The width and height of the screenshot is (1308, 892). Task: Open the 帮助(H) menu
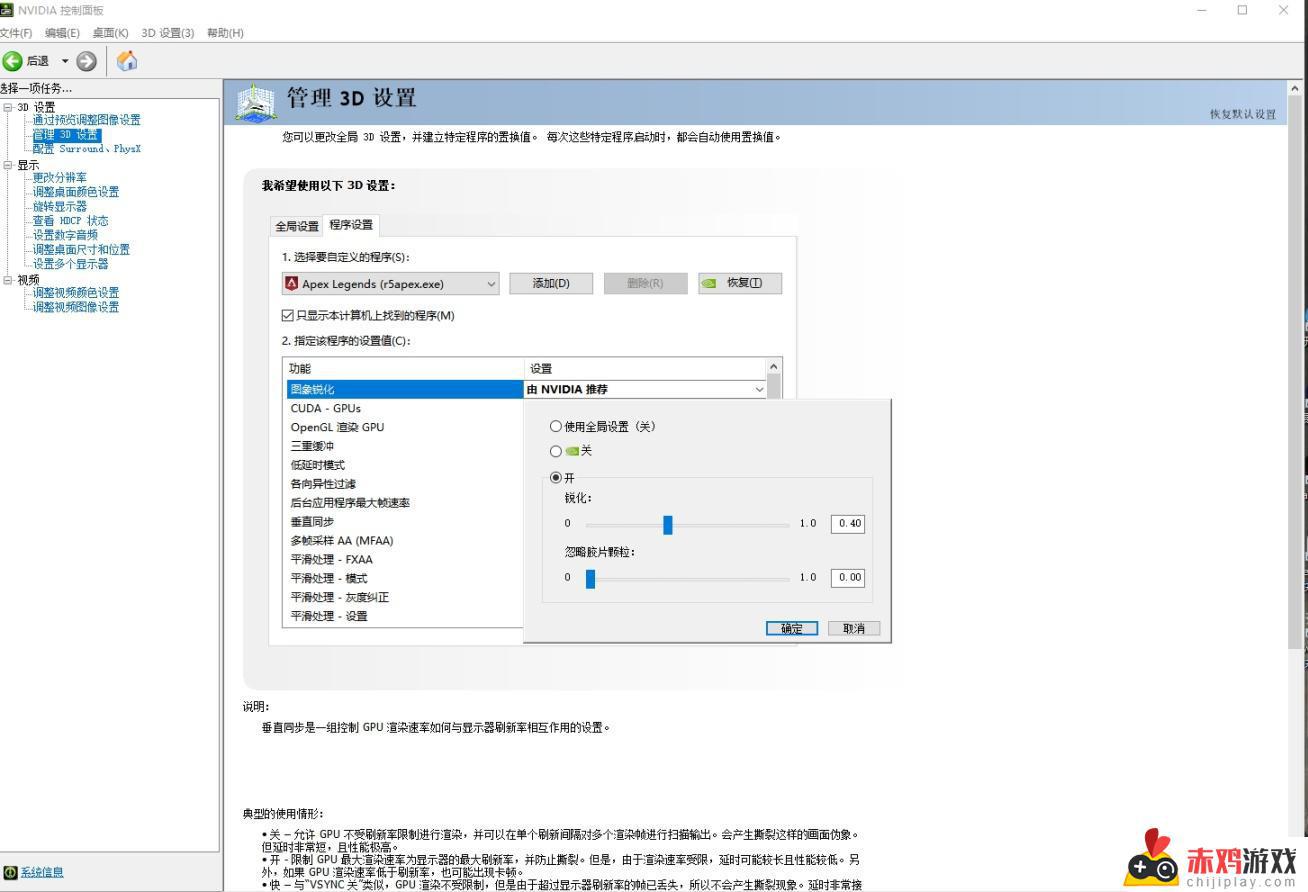(x=225, y=33)
